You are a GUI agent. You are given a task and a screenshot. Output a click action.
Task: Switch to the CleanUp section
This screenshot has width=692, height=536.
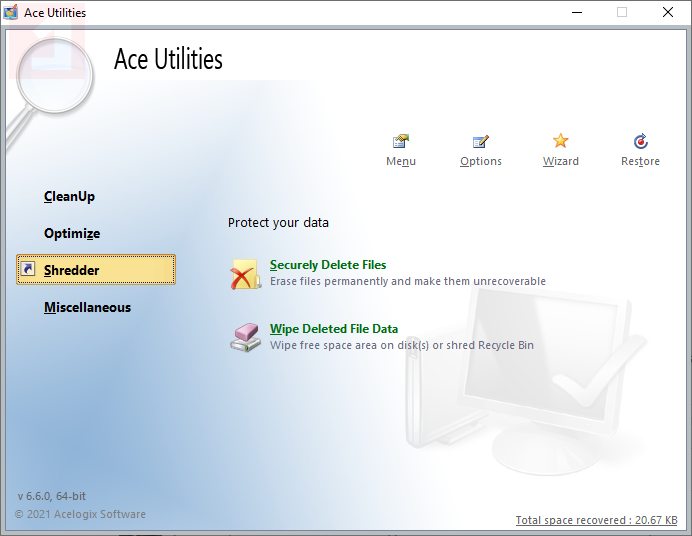click(69, 196)
